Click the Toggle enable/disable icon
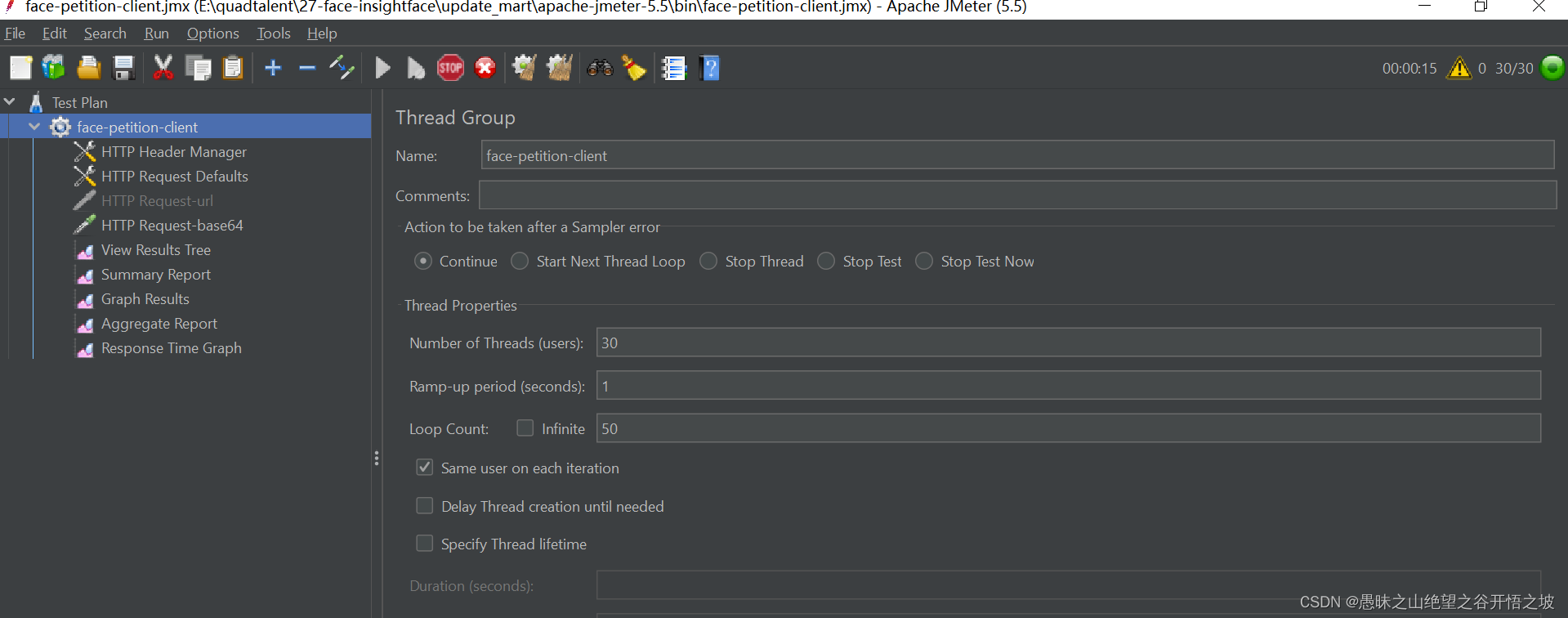The width and height of the screenshot is (1568, 618). [342, 68]
